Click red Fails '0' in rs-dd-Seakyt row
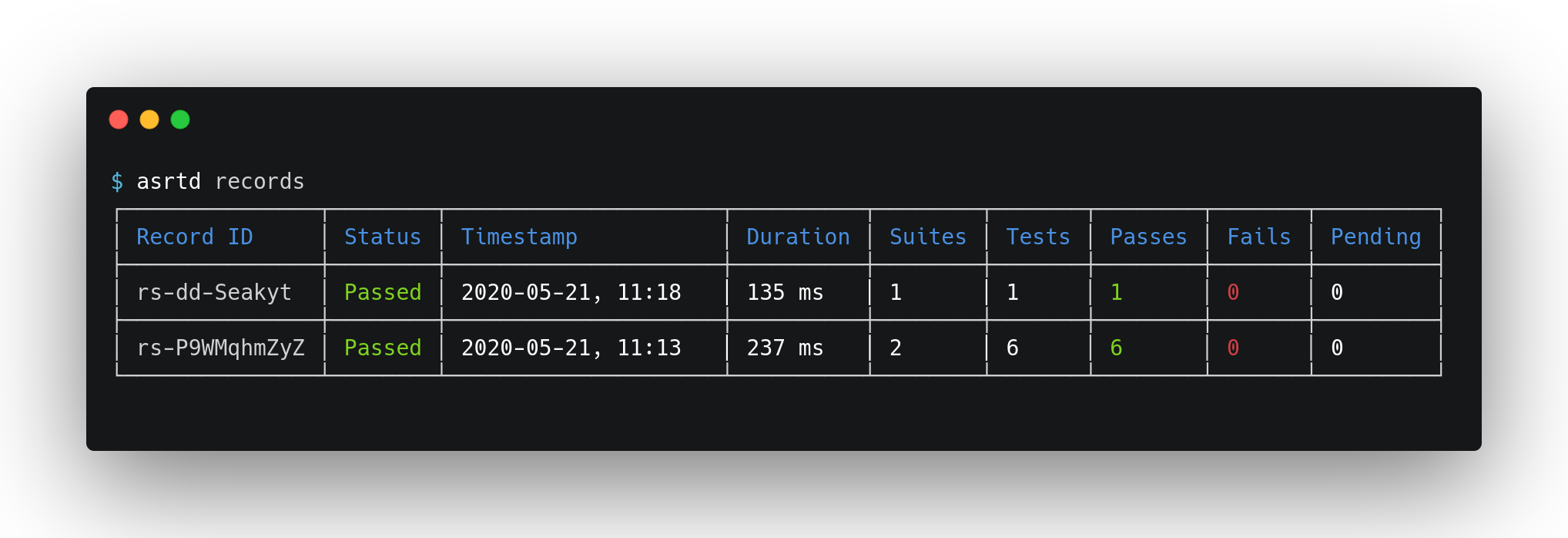Screen dimensions: 1568x538 (x=1233, y=292)
